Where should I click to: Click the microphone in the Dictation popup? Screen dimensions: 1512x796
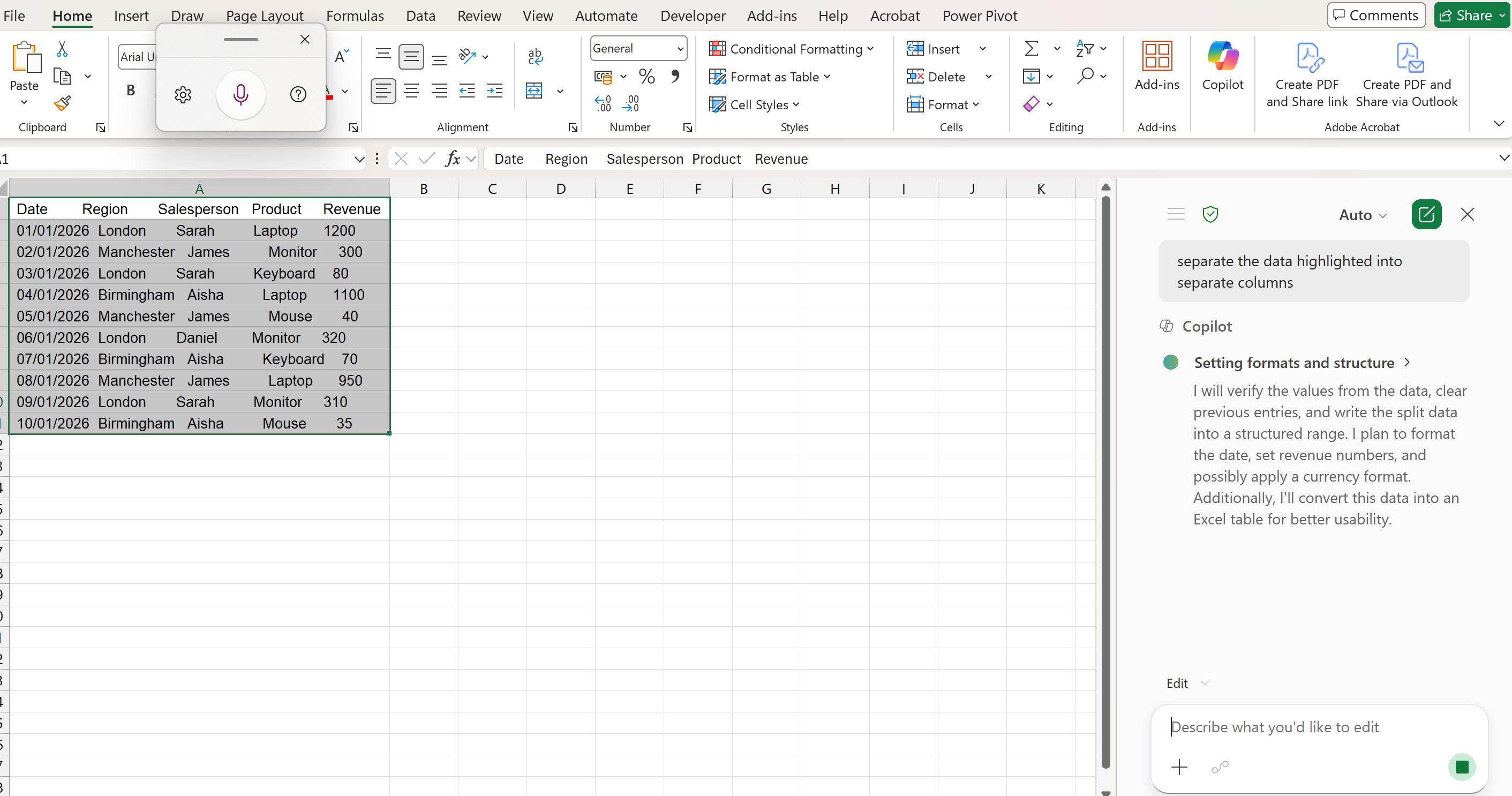click(x=240, y=94)
